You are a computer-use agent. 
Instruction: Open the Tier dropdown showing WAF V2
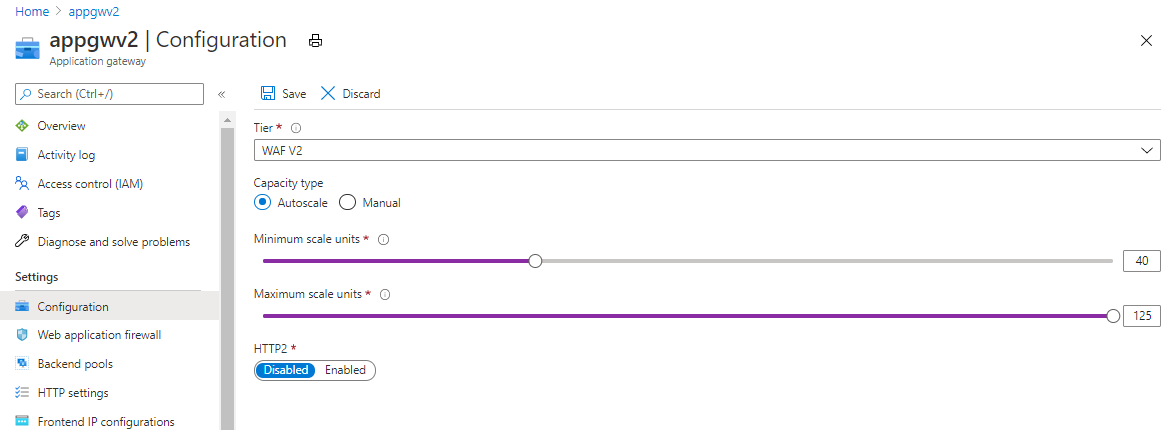(x=707, y=150)
